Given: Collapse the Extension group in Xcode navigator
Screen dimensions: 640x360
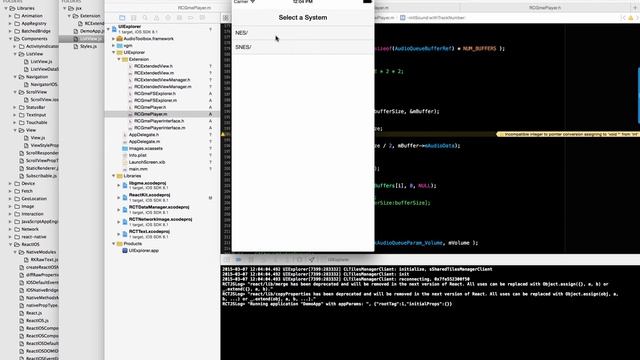Looking at the screenshot, I should [x=119, y=59].
